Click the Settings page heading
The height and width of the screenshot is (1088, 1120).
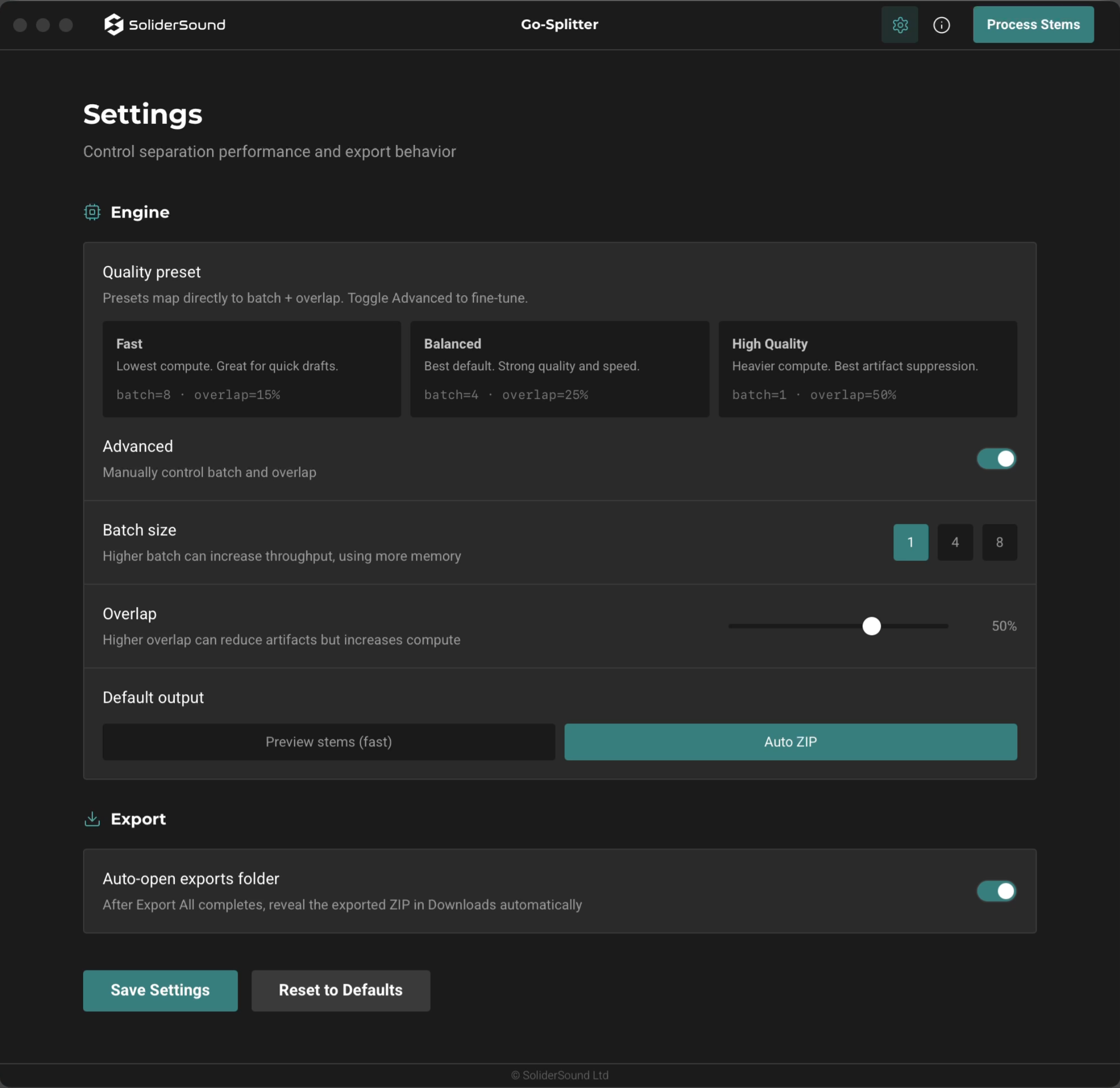[x=143, y=114]
